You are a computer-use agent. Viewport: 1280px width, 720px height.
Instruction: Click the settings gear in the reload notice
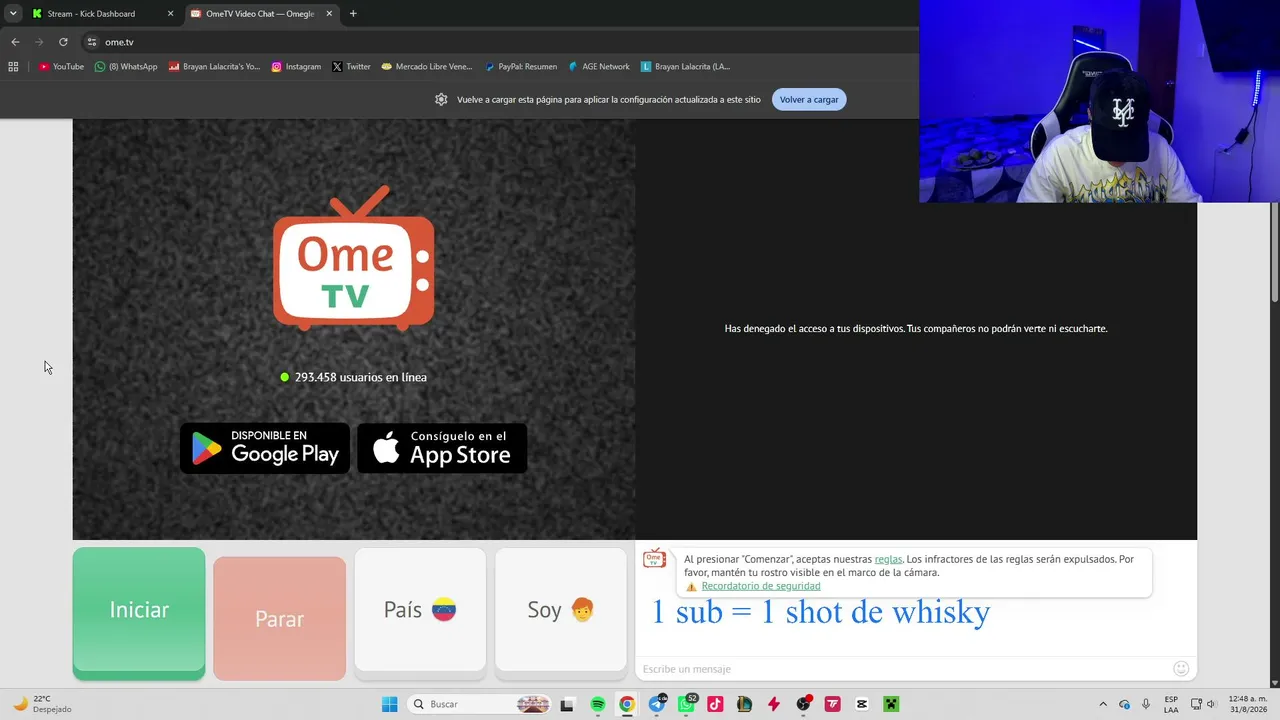tap(441, 100)
